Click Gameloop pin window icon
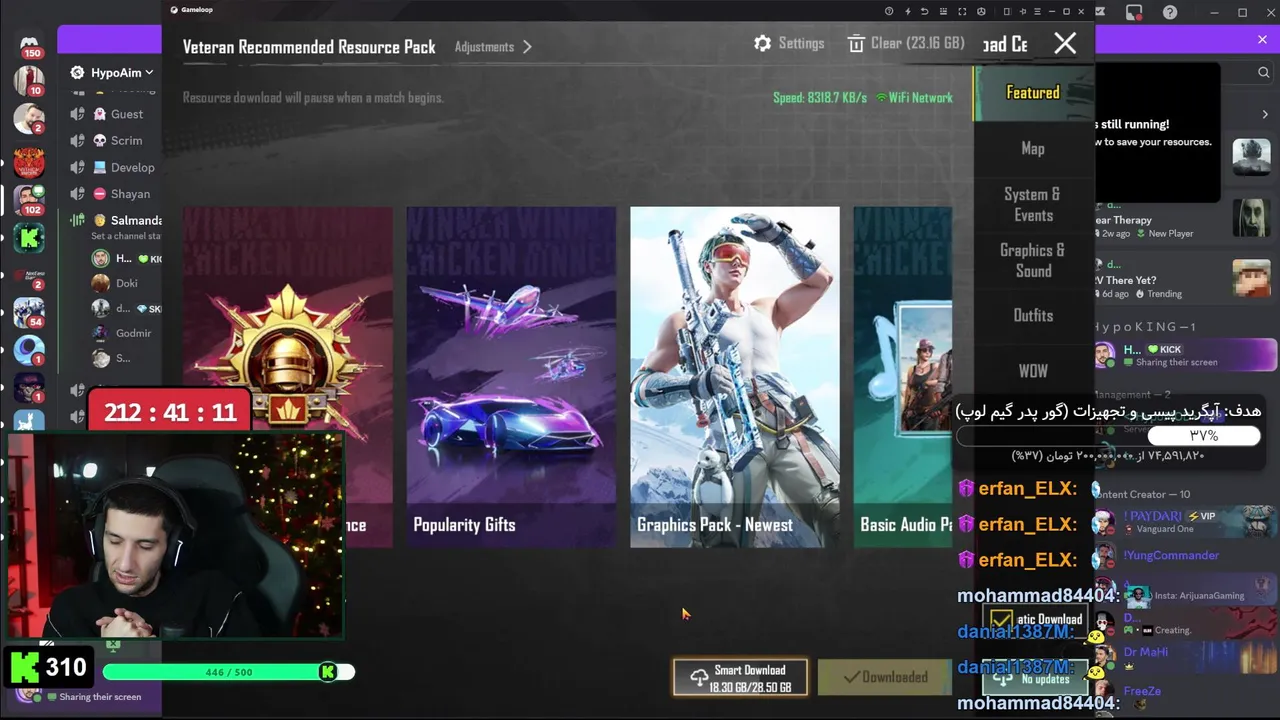 click(x=1021, y=11)
